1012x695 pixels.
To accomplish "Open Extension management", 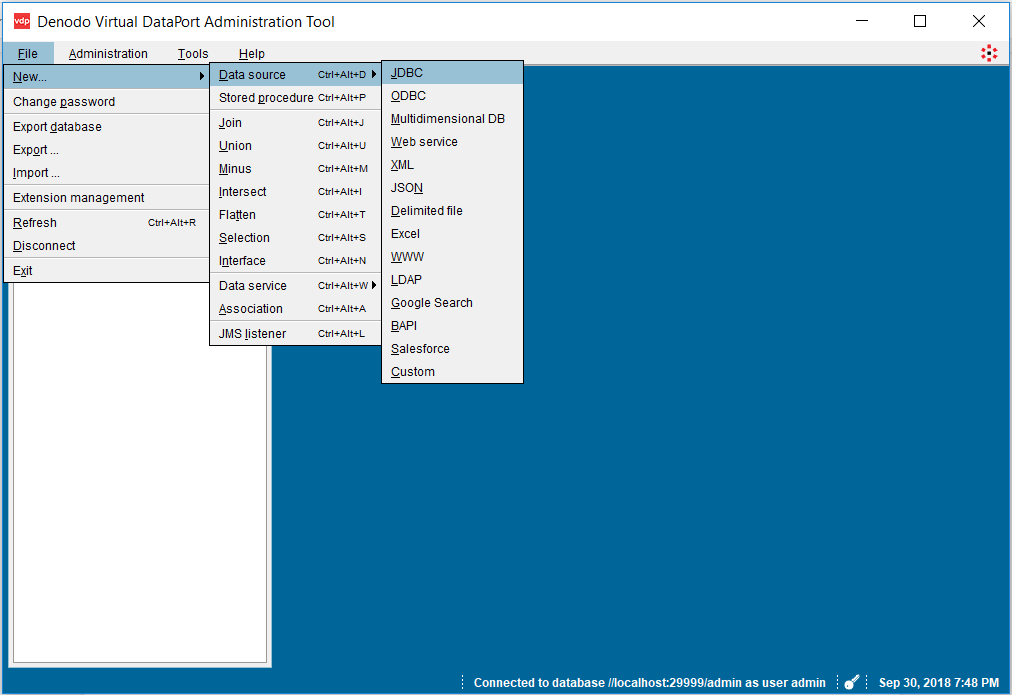I will 106,197.
